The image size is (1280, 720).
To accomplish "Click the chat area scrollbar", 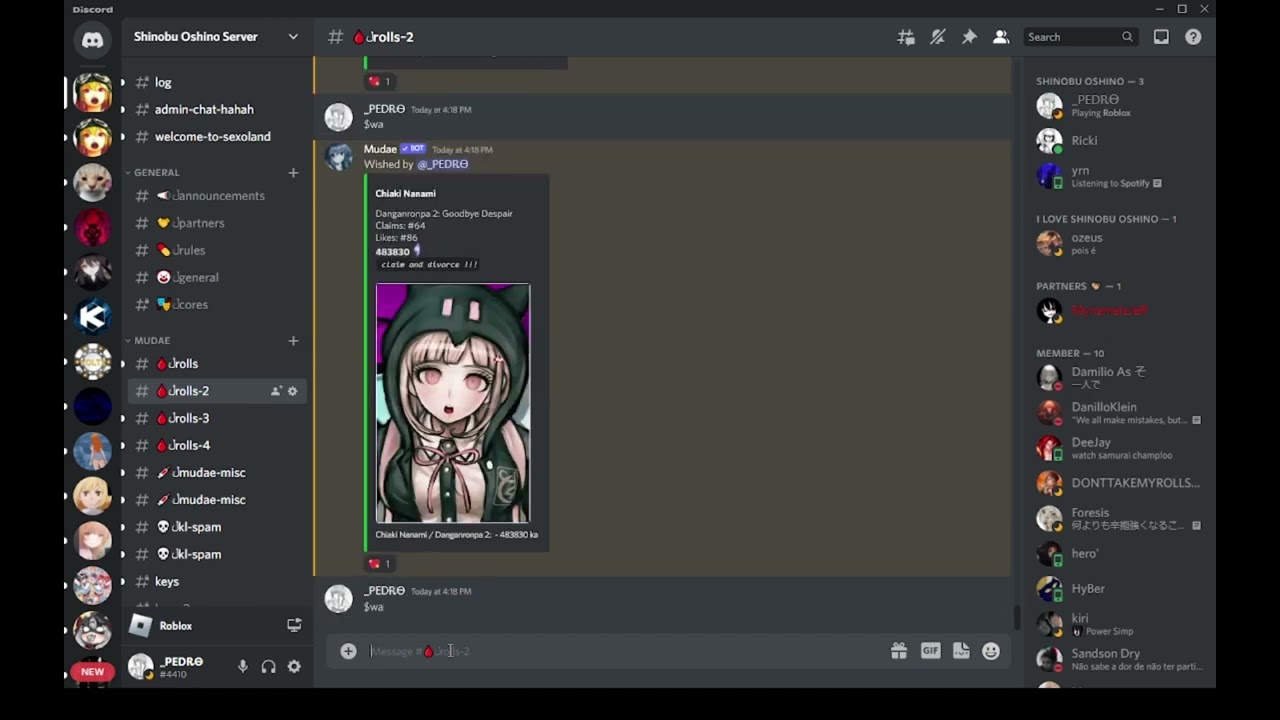I will coord(1017,618).
